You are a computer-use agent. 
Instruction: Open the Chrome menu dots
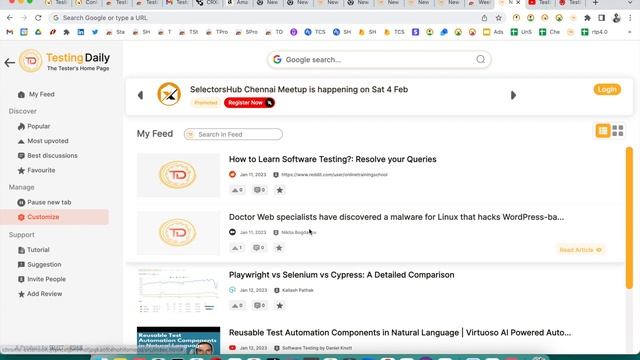(x=630, y=18)
